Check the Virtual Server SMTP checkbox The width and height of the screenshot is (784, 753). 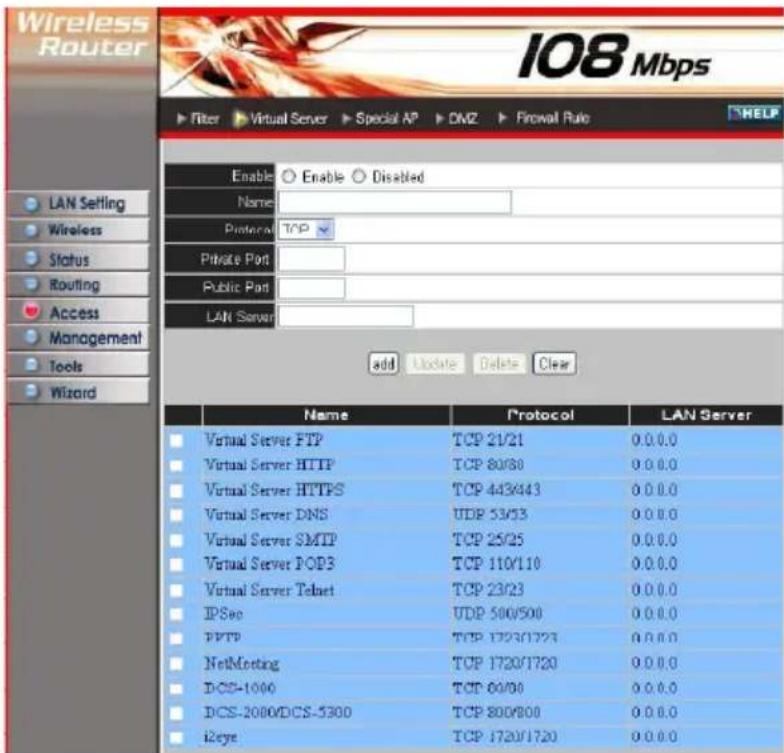pos(176,540)
